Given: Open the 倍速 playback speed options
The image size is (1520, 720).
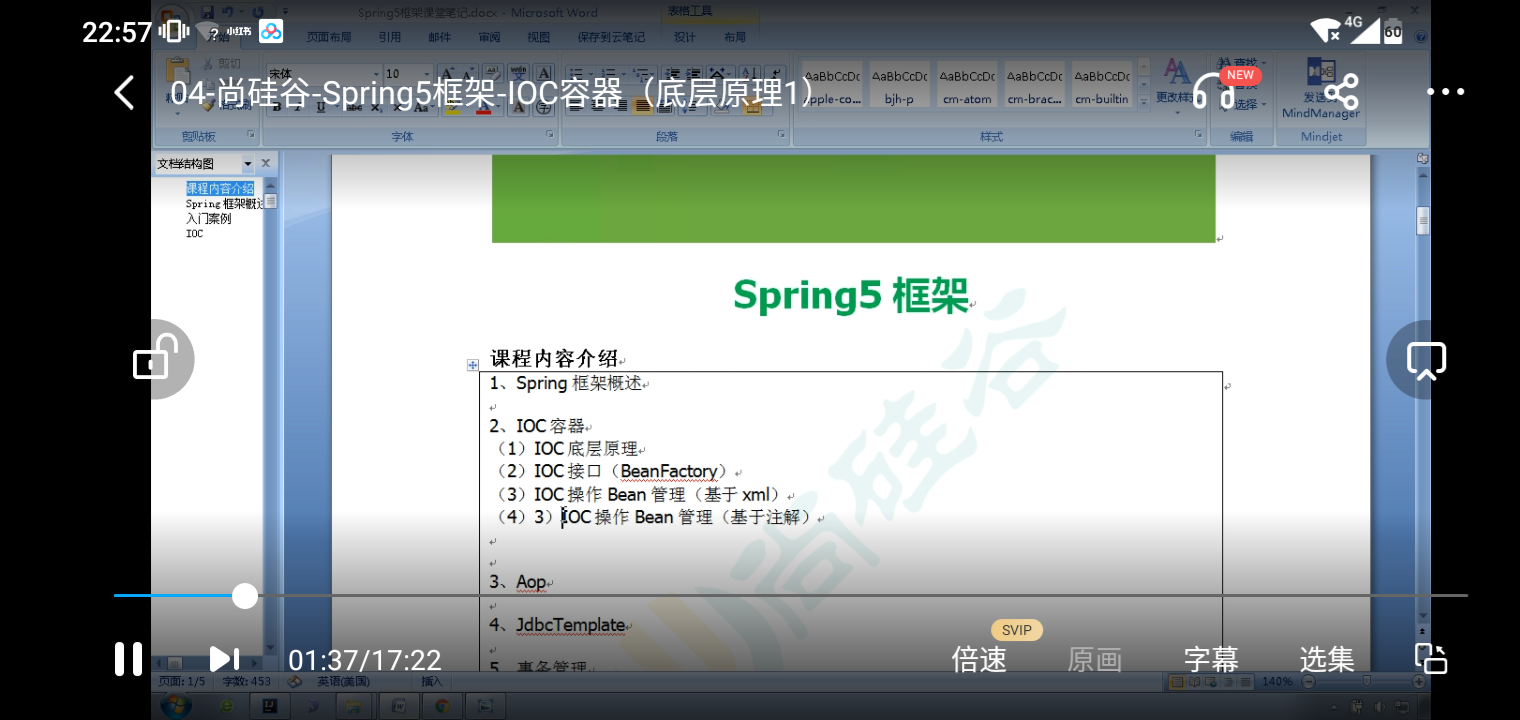Looking at the screenshot, I should pyautogui.click(x=979, y=660).
